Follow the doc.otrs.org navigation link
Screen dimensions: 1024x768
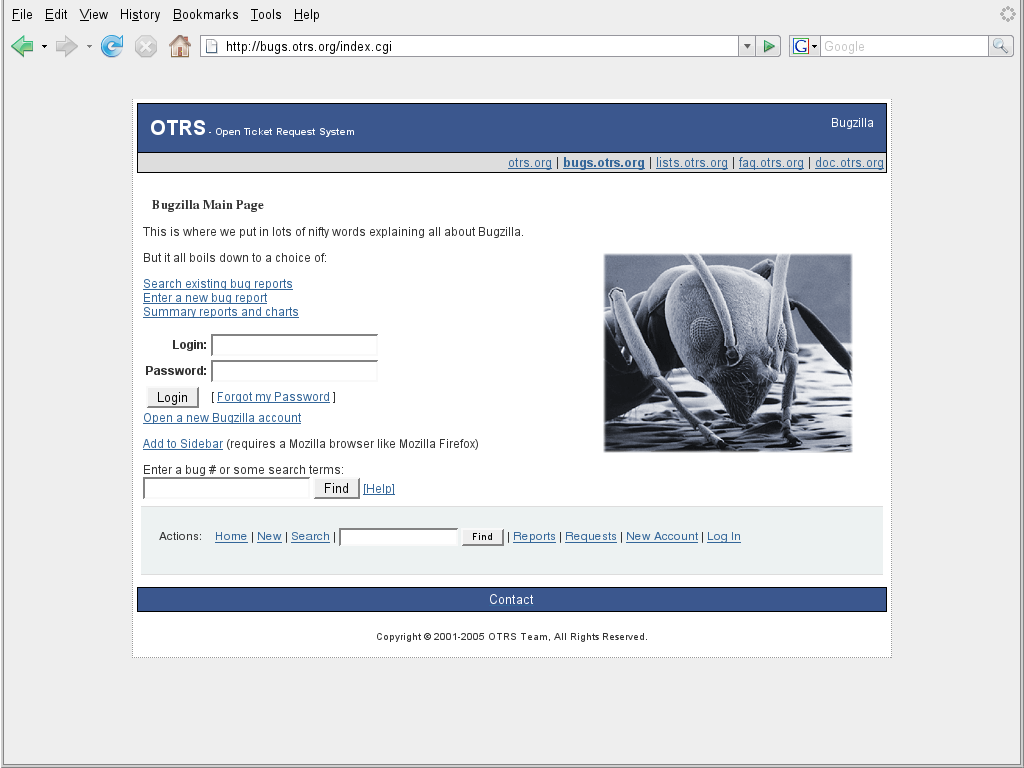point(849,163)
